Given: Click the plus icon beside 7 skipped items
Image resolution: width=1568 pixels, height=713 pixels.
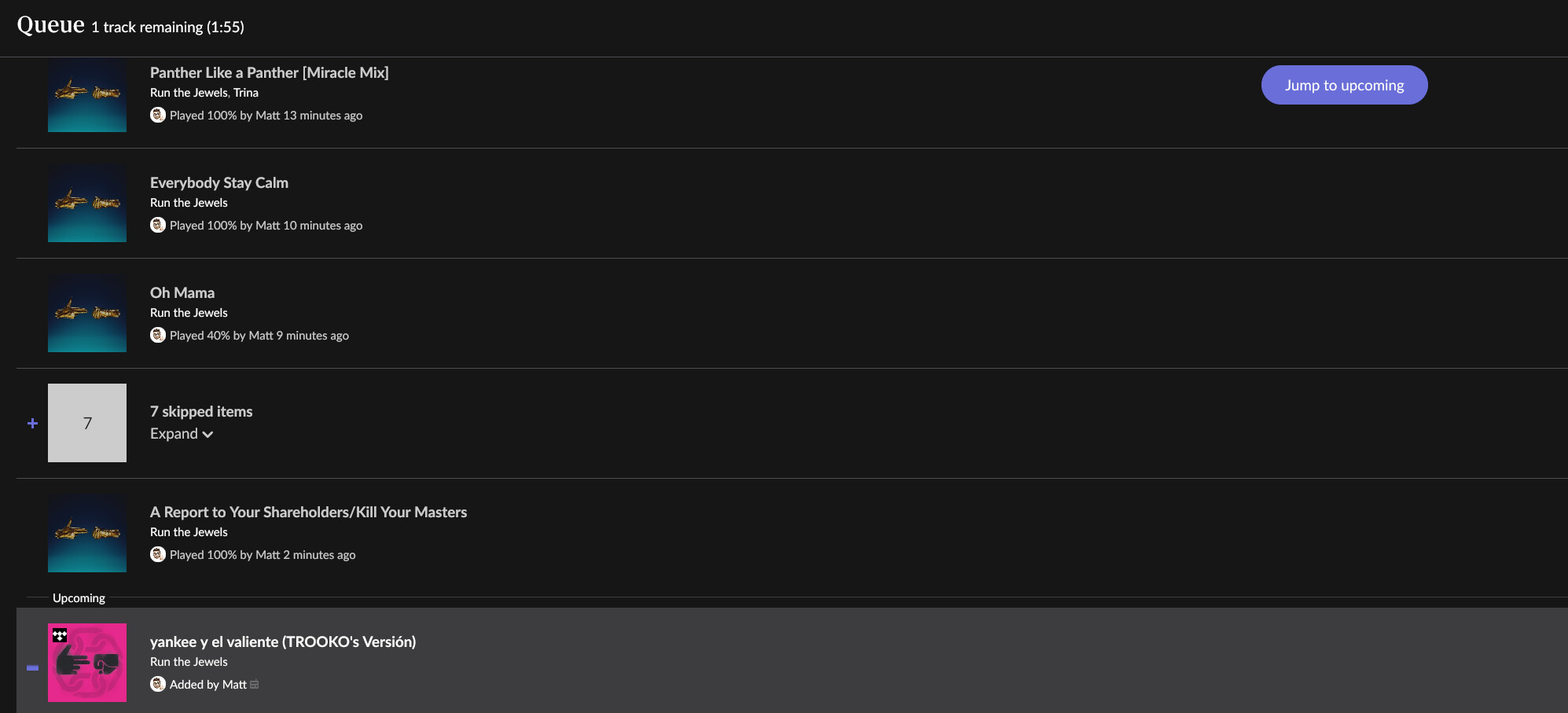Looking at the screenshot, I should click(x=32, y=423).
